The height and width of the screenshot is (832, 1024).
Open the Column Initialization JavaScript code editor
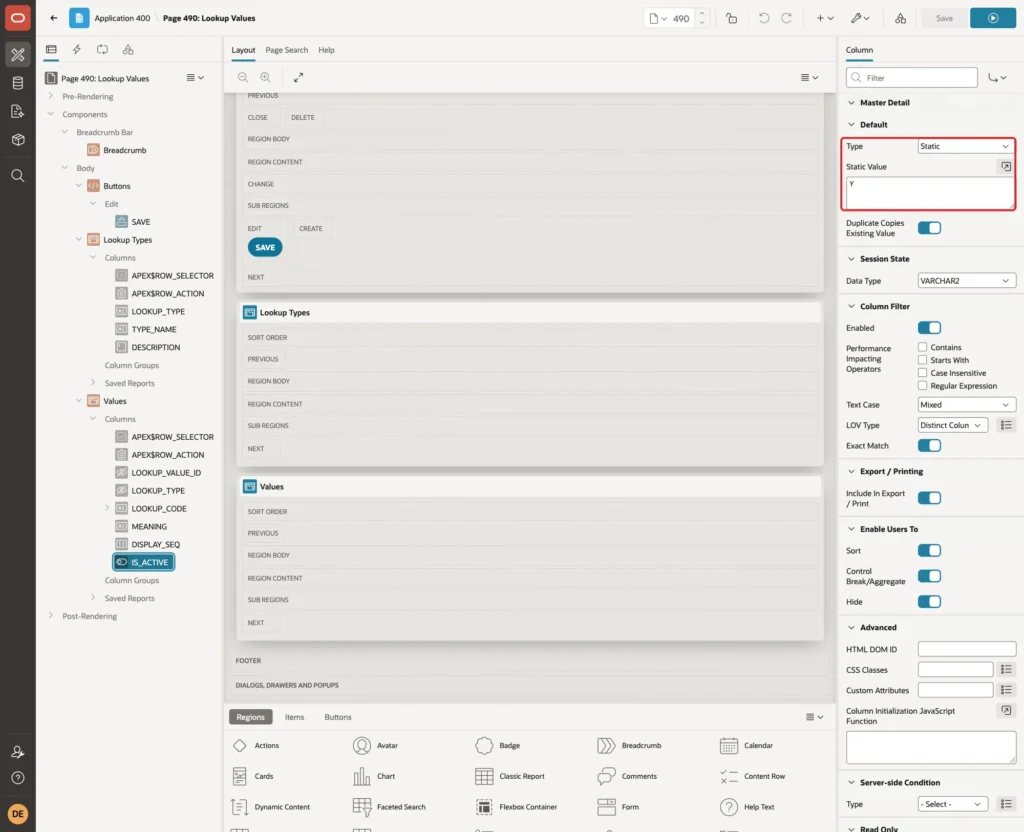(1006, 711)
